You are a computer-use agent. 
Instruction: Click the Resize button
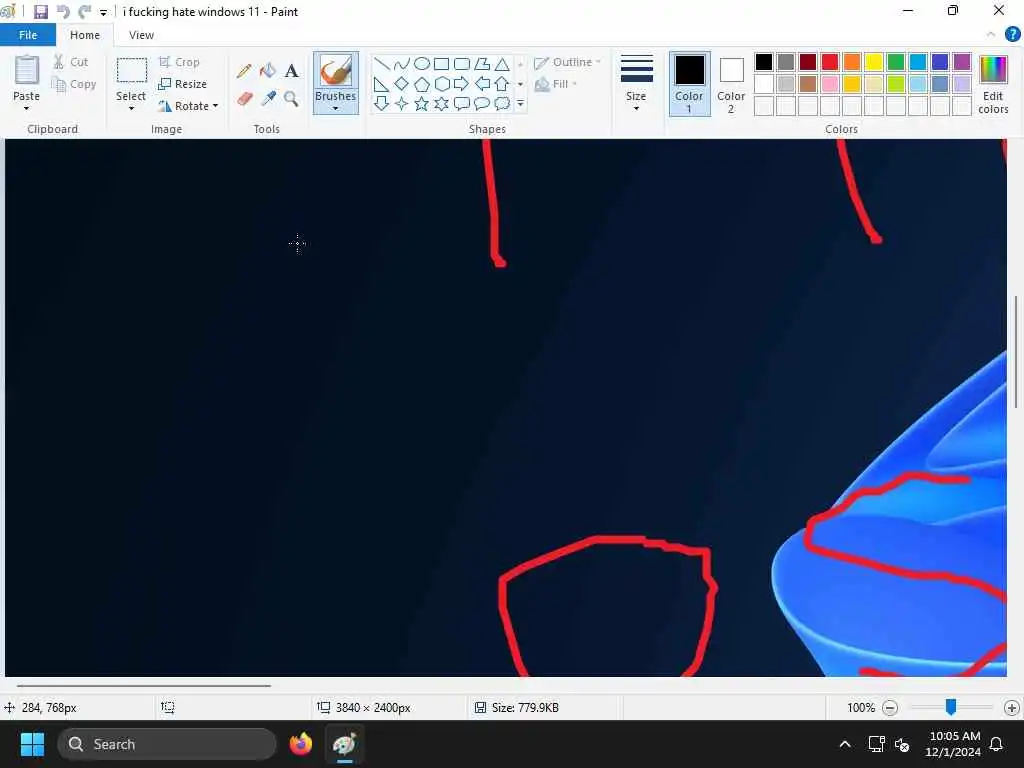[x=182, y=84]
